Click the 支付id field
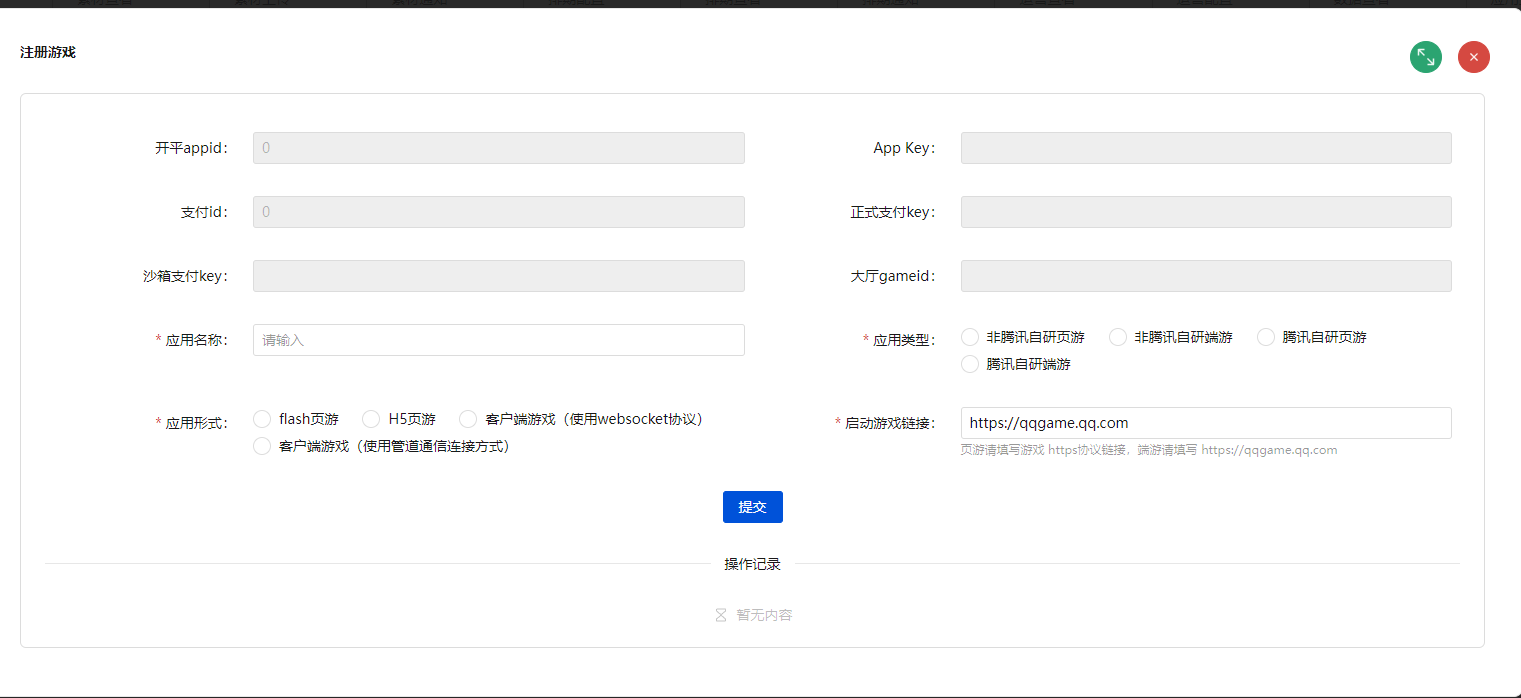This screenshot has height=698, width=1521. pyautogui.click(x=498, y=212)
